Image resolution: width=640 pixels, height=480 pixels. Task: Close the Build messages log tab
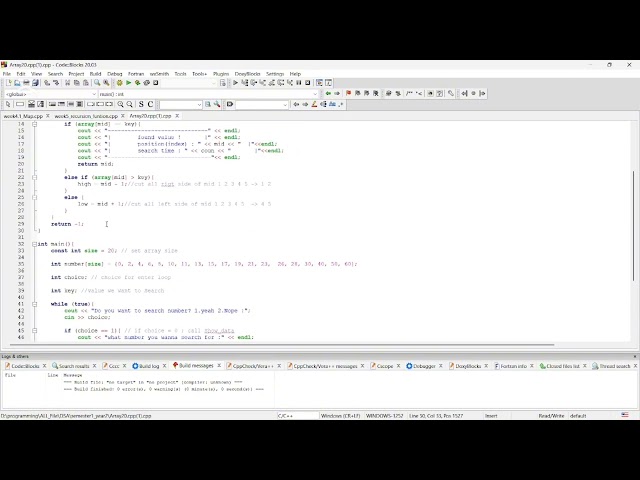219,366
